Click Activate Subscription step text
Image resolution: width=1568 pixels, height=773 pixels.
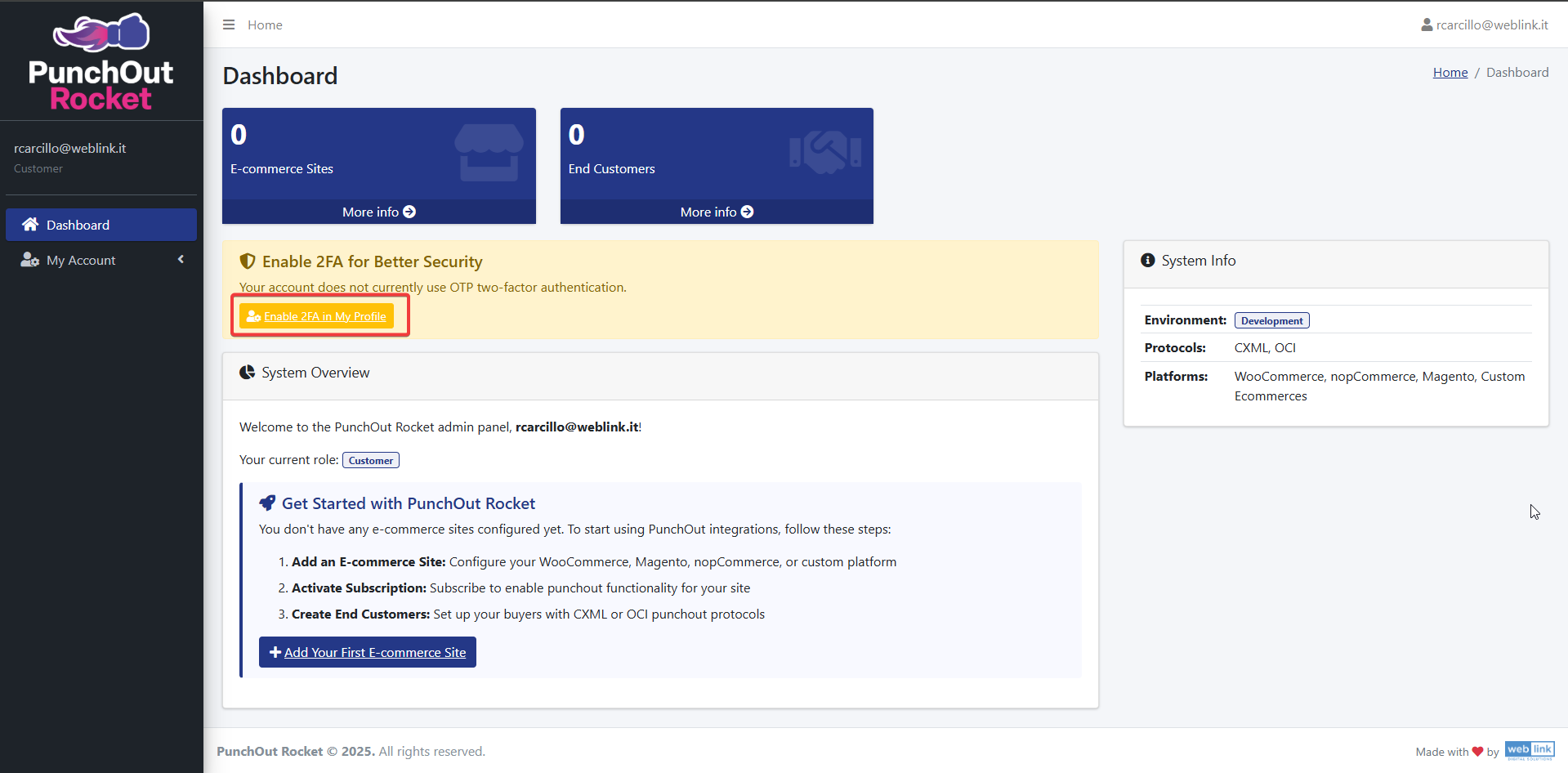coord(520,588)
